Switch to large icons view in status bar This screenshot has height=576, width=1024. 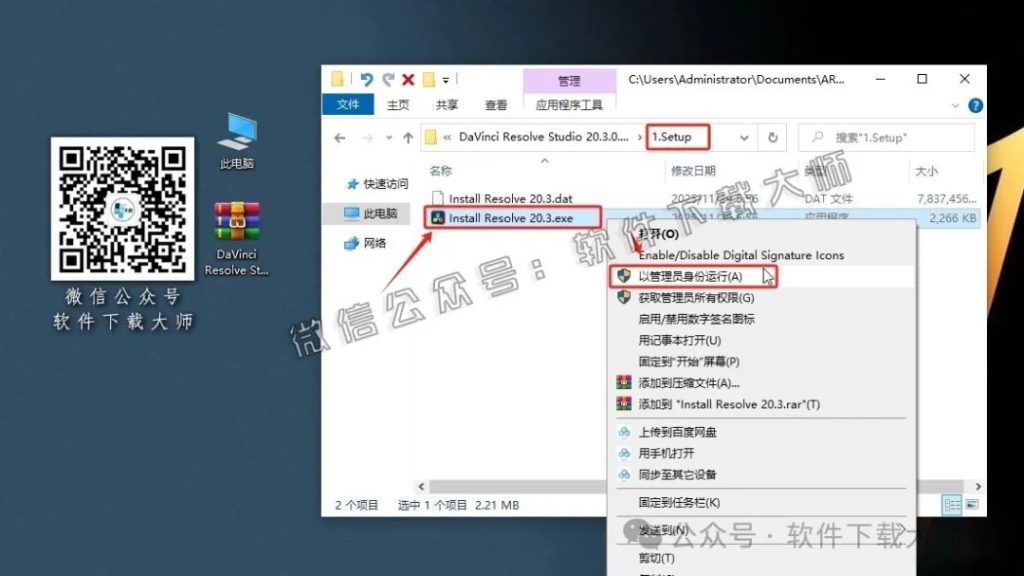(x=971, y=505)
